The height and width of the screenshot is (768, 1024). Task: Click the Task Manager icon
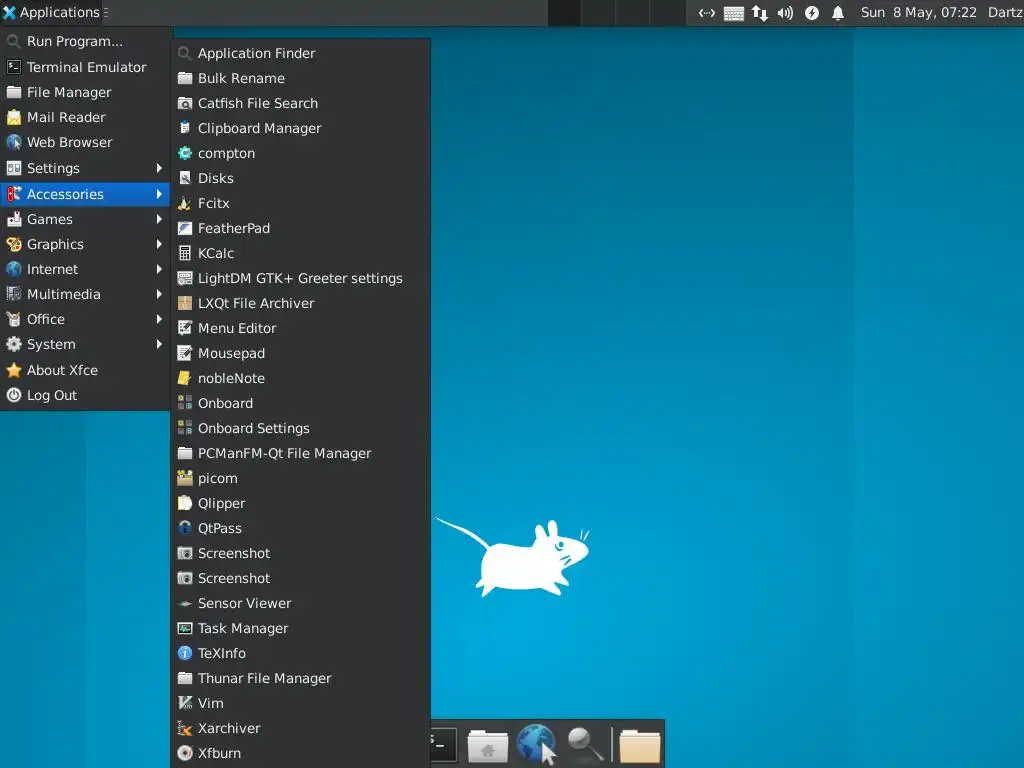(185, 628)
